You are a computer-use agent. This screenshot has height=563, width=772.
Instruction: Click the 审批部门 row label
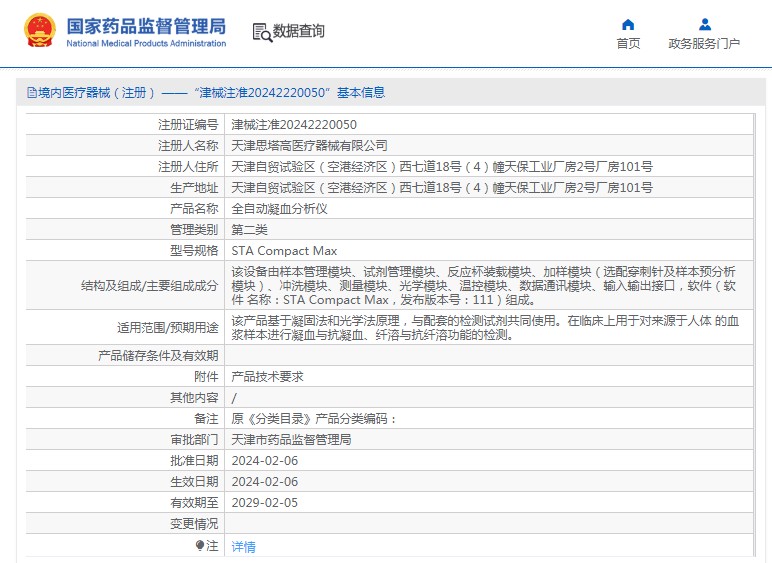pyautogui.click(x=194, y=440)
